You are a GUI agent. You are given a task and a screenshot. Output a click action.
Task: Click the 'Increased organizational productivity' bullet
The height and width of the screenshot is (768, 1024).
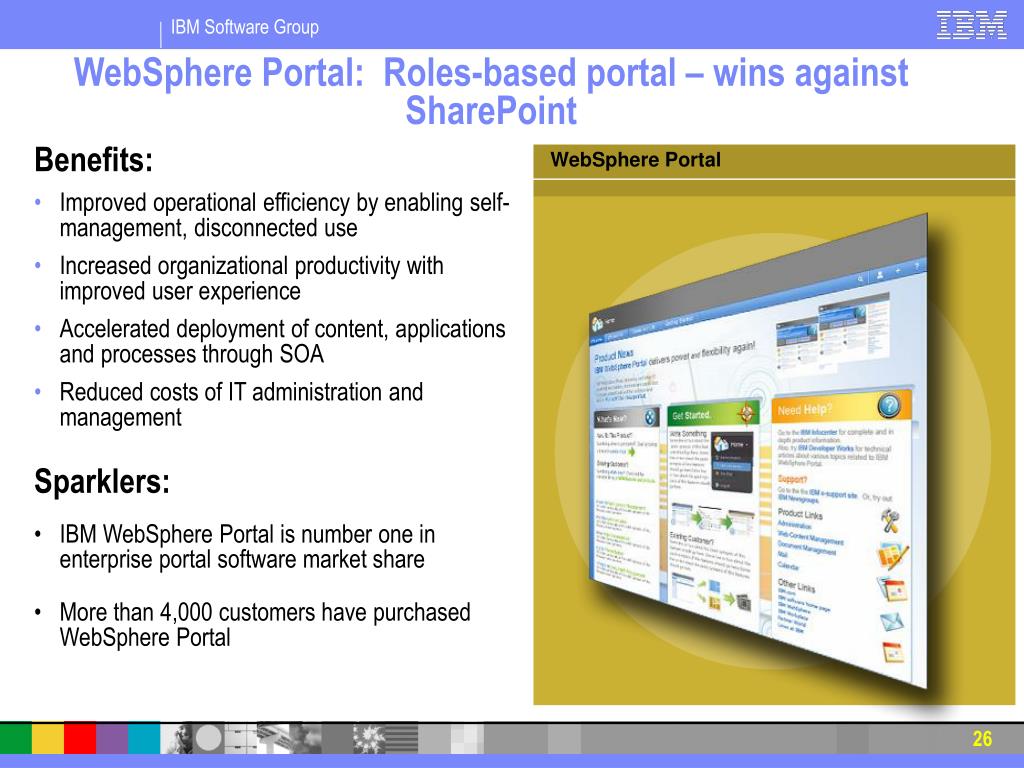point(251,278)
